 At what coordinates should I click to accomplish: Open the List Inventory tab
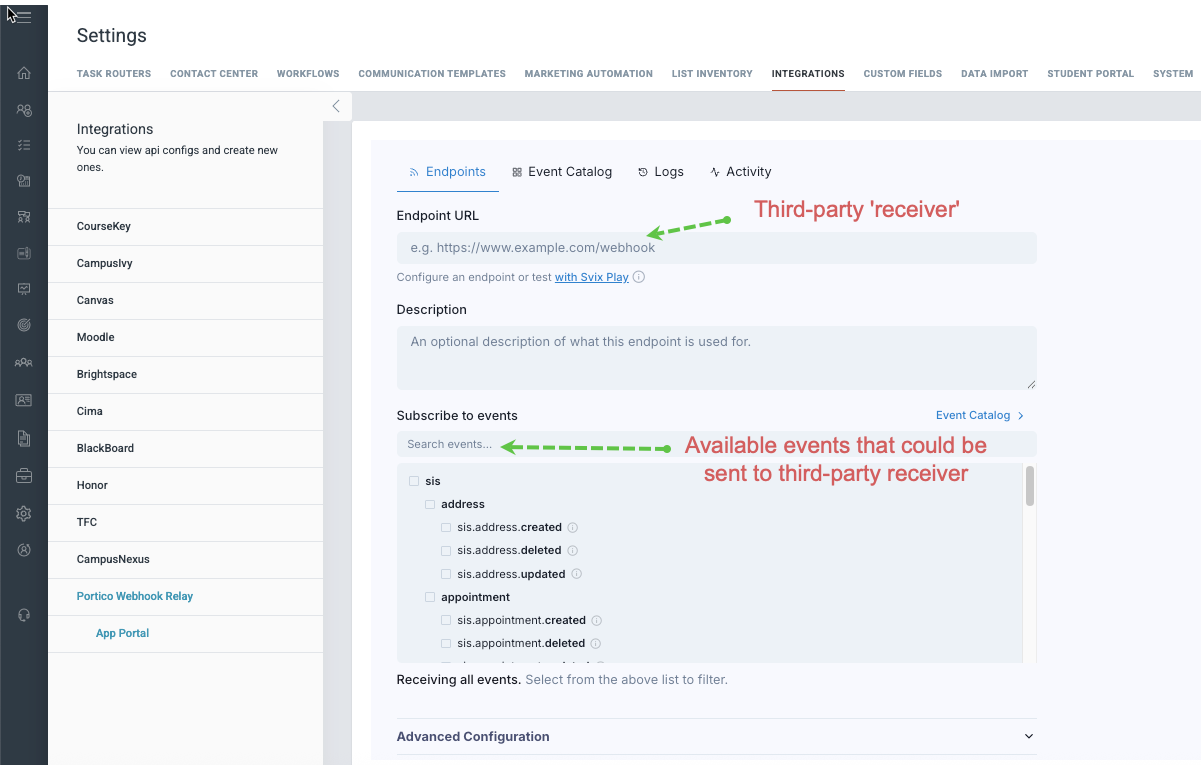[712, 74]
